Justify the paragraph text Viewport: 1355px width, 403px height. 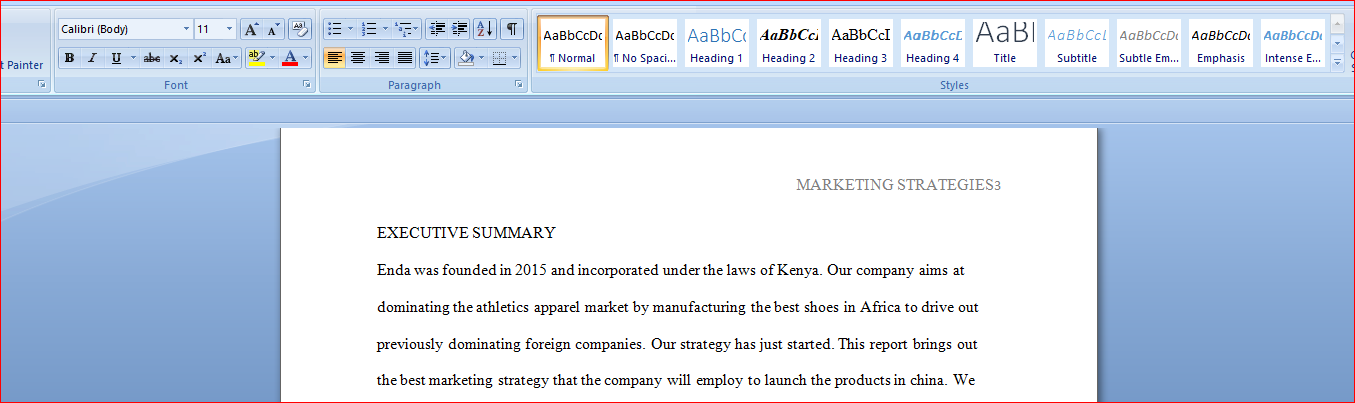click(404, 58)
